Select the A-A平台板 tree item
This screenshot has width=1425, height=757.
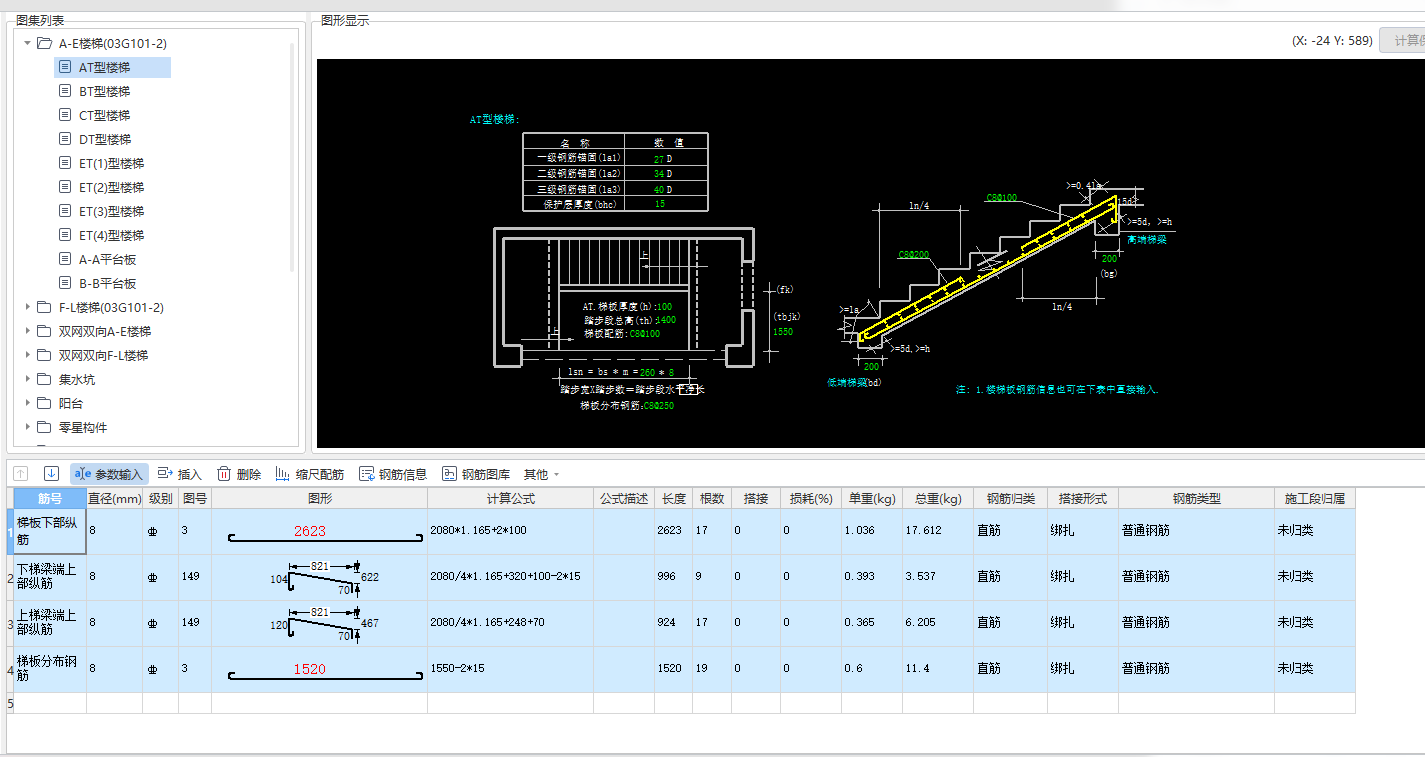(x=107, y=259)
